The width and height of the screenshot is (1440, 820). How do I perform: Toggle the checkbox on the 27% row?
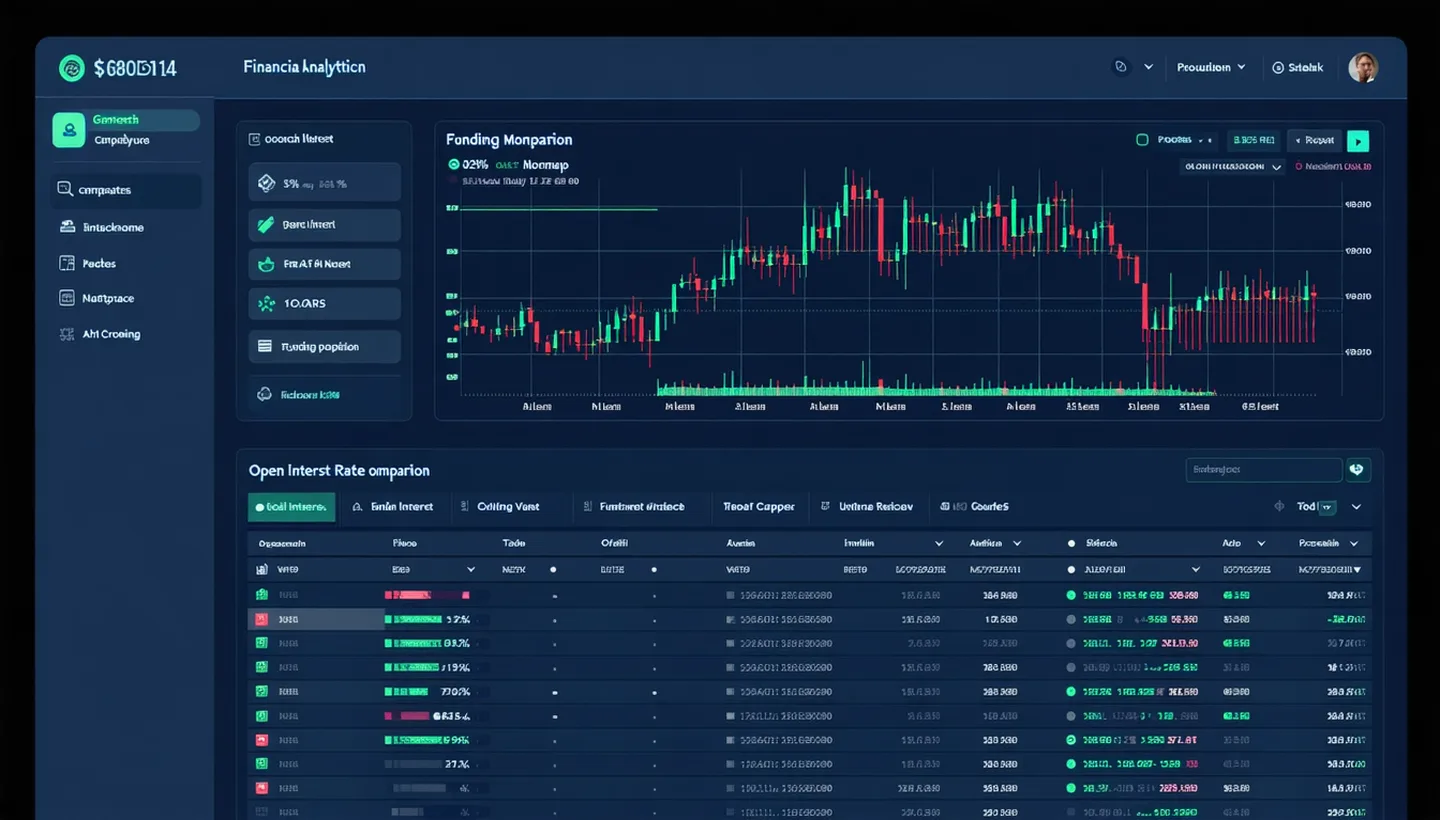(261, 764)
